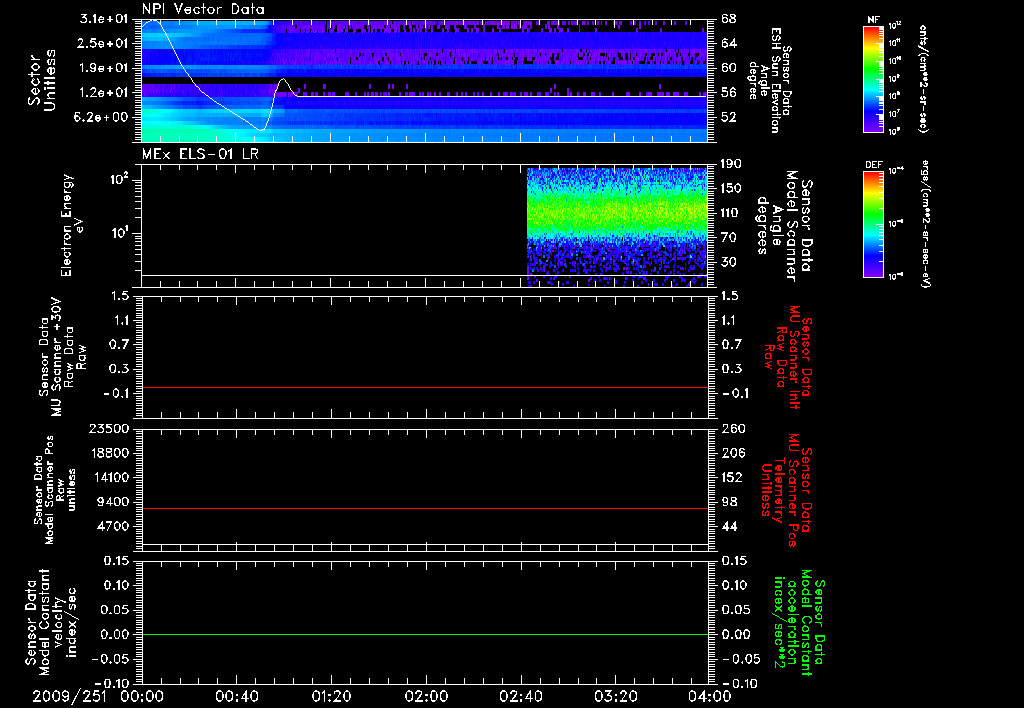Image resolution: width=1024 pixels, height=708 pixels.
Task: Click the '1.2e+01' sector tick value
Action: (104, 93)
